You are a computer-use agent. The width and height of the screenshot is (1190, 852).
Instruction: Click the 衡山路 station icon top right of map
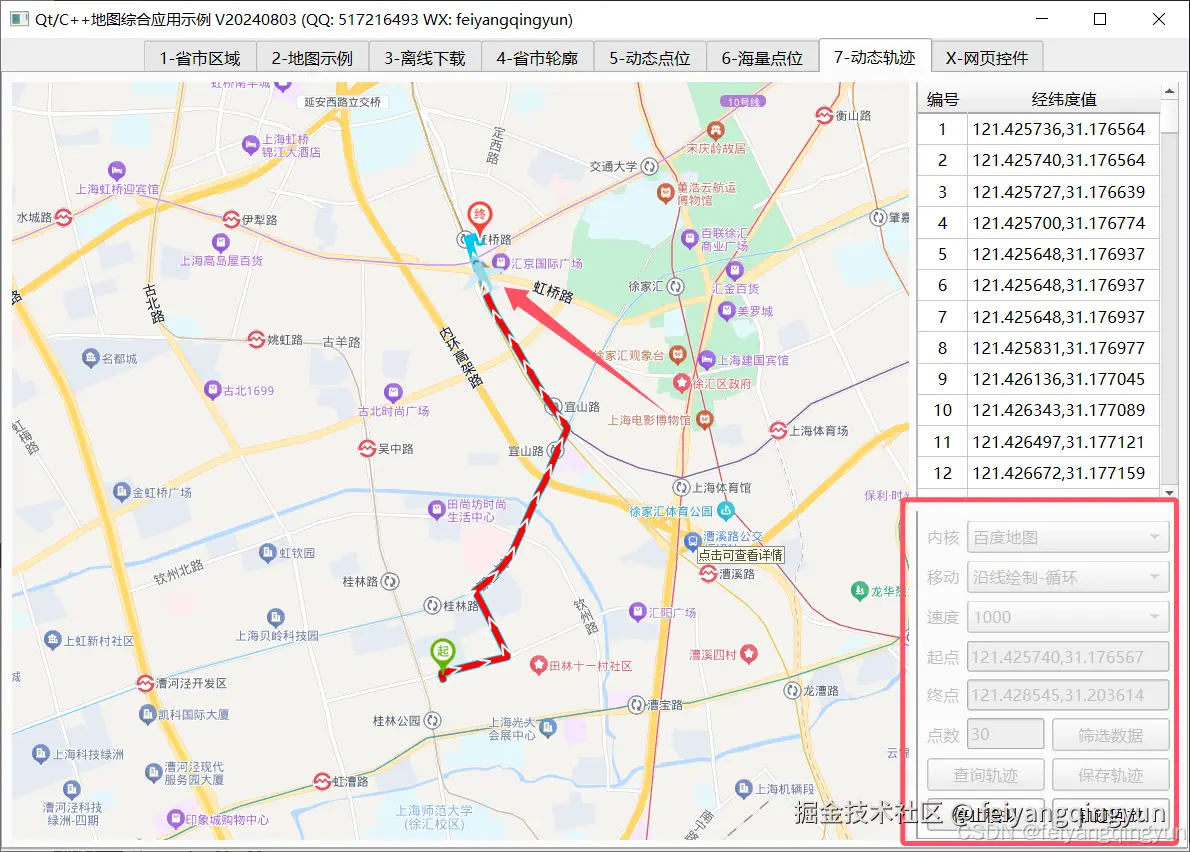(823, 114)
